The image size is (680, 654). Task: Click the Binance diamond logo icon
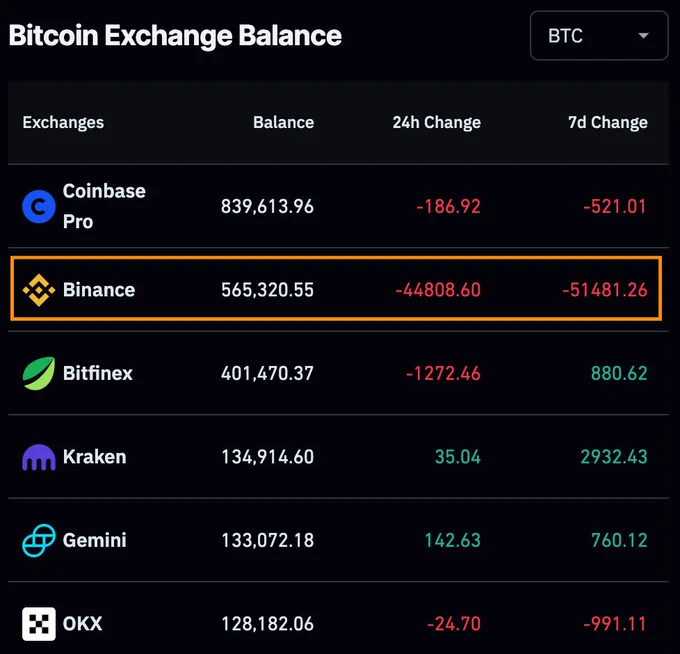(39, 290)
